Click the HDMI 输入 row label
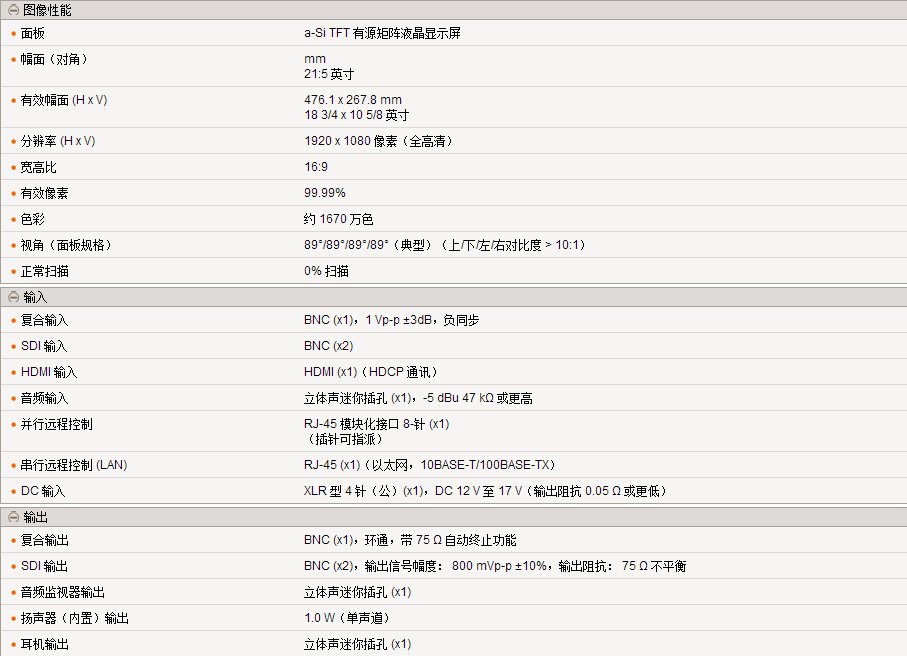Image resolution: width=907 pixels, height=656 pixels. [49, 372]
